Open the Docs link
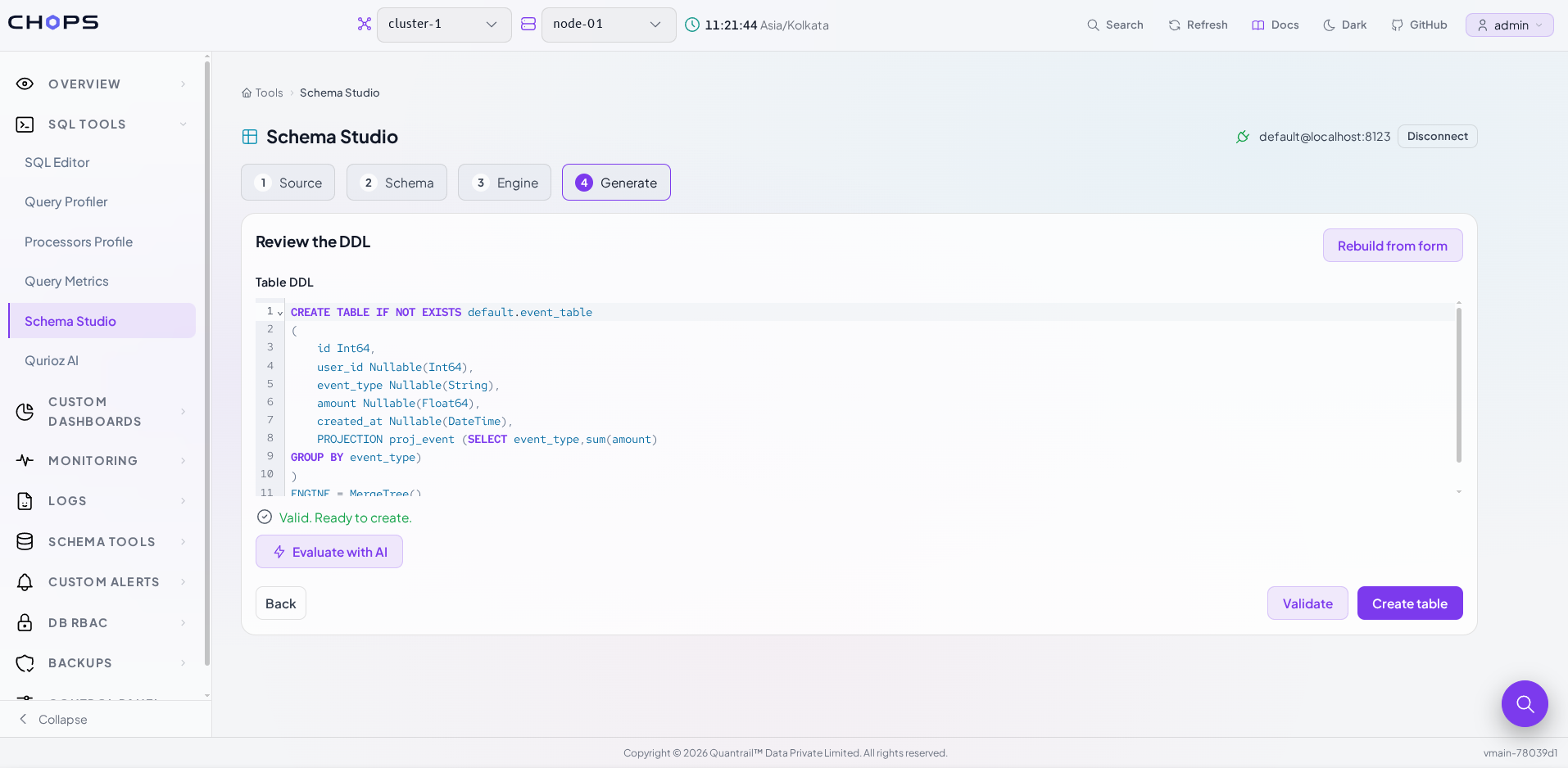1568x768 pixels. pyautogui.click(x=1276, y=25)
